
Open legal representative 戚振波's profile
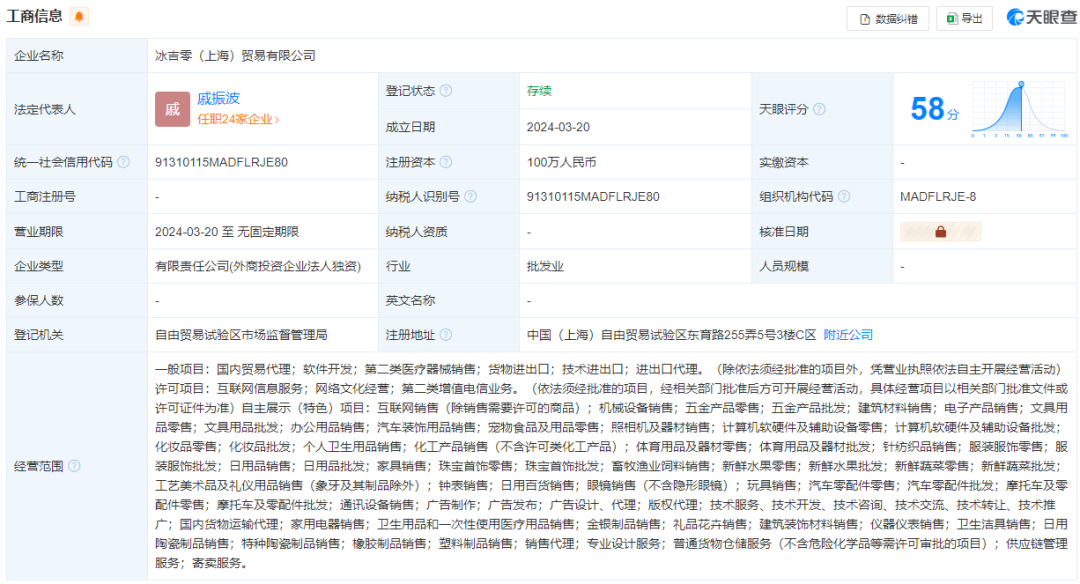click(218, 98)
